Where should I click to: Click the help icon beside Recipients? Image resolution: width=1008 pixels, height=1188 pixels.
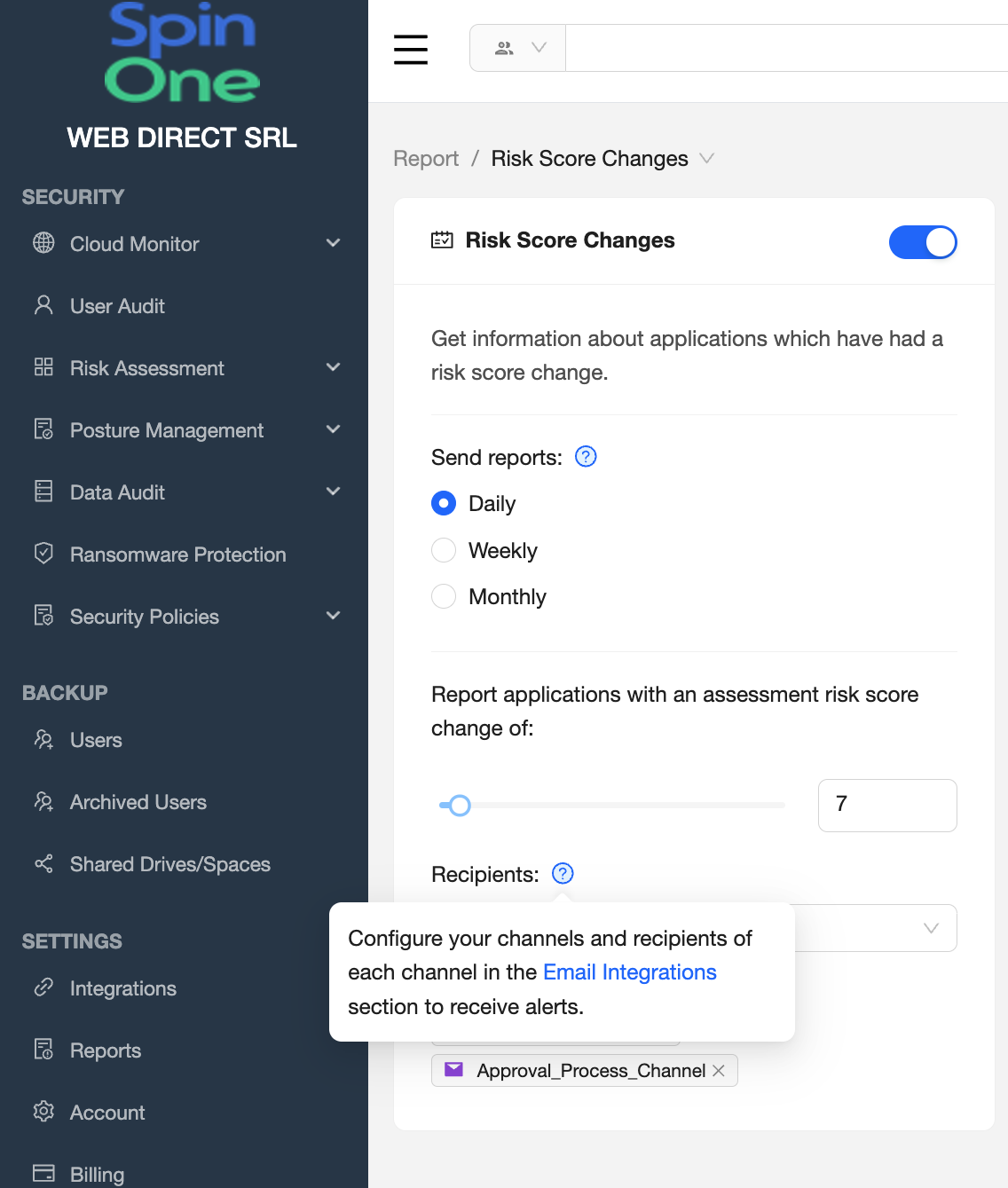tap(563, 874)
